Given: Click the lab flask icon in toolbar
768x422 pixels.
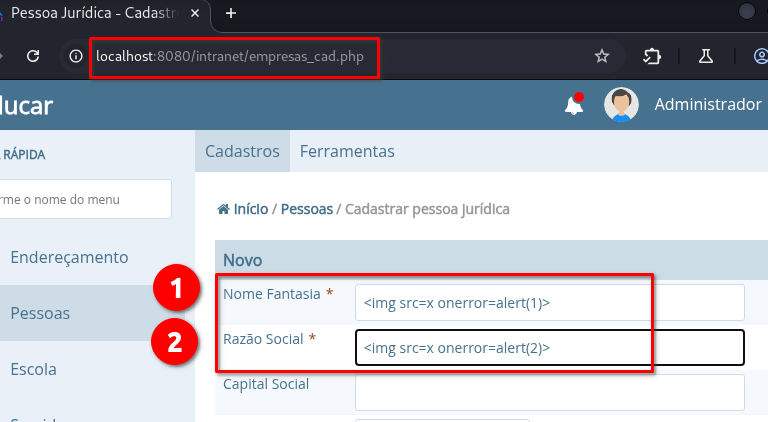Looking at the screenshot, I should click(x=706, y=56).
